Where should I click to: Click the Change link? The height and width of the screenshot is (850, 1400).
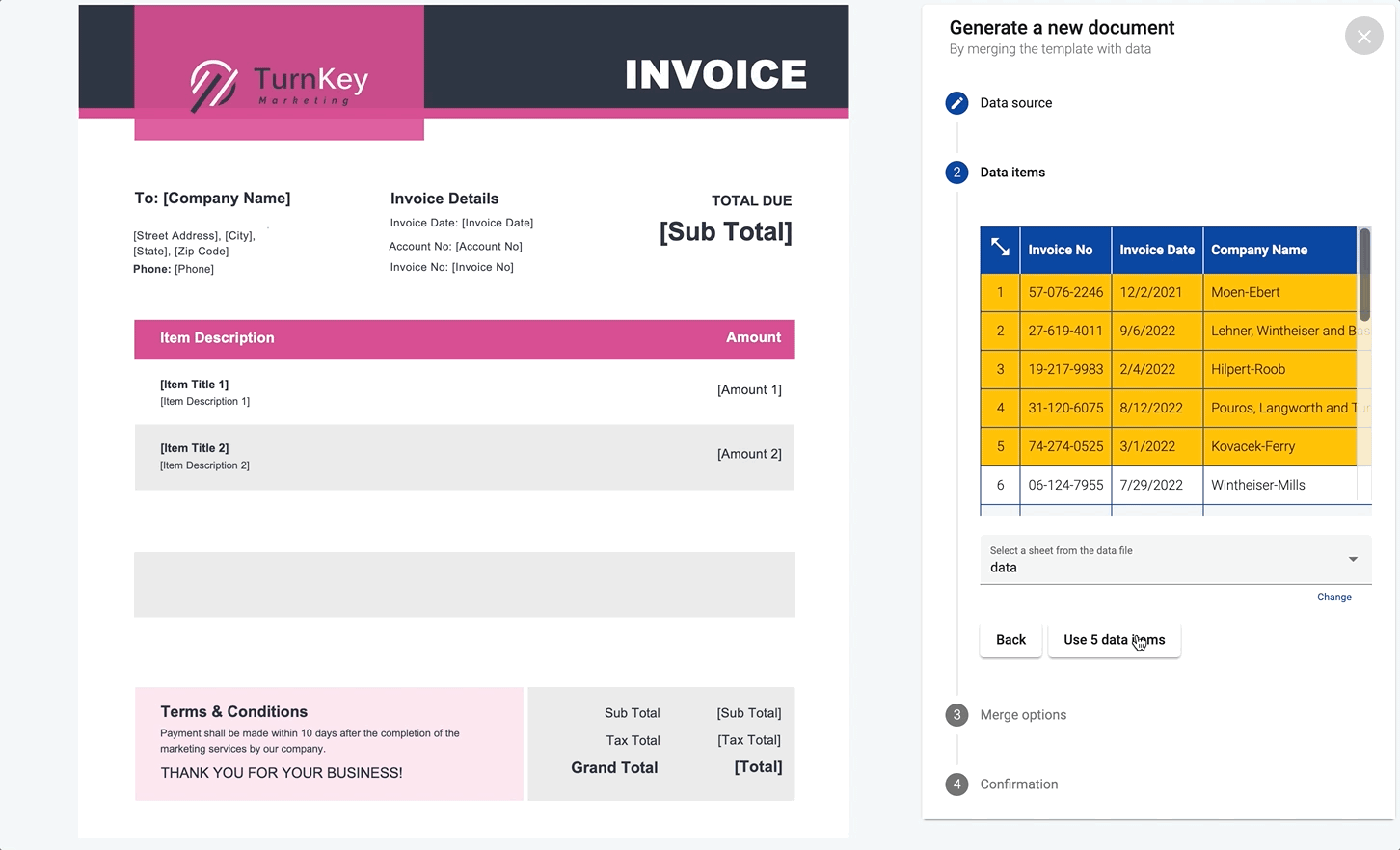coord(1334,598)
